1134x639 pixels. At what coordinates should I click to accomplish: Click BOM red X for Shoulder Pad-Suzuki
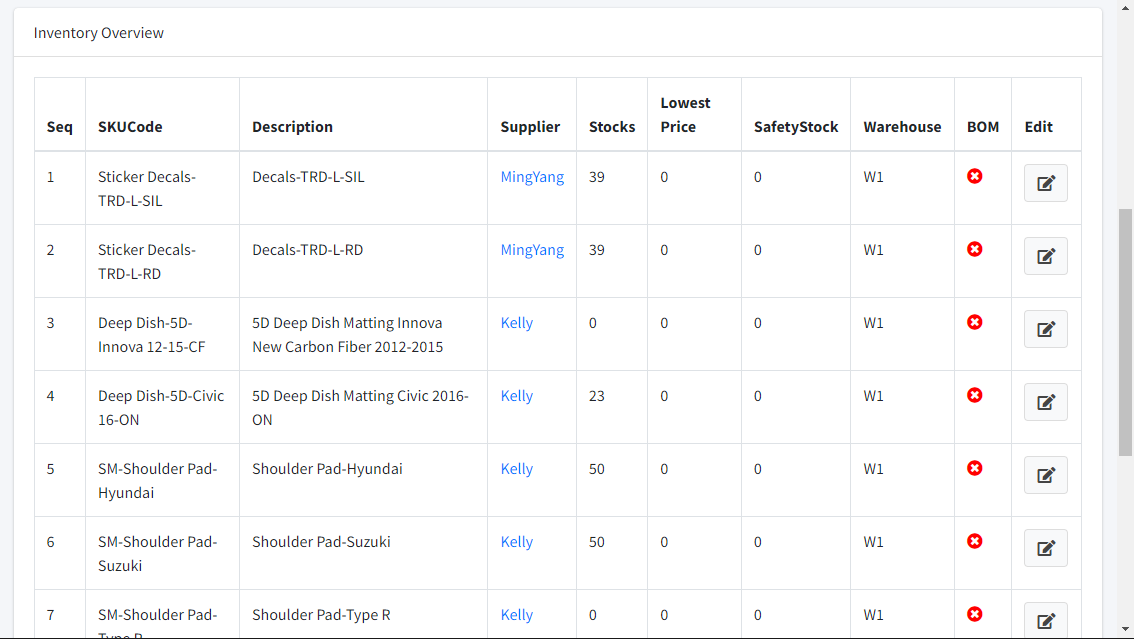(975, 541)
